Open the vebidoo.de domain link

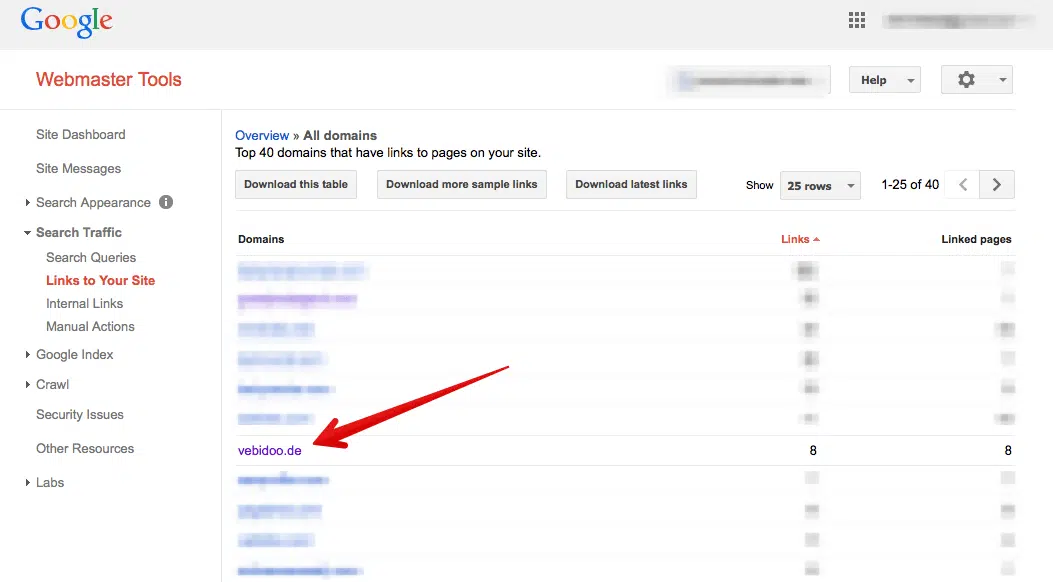269,450
